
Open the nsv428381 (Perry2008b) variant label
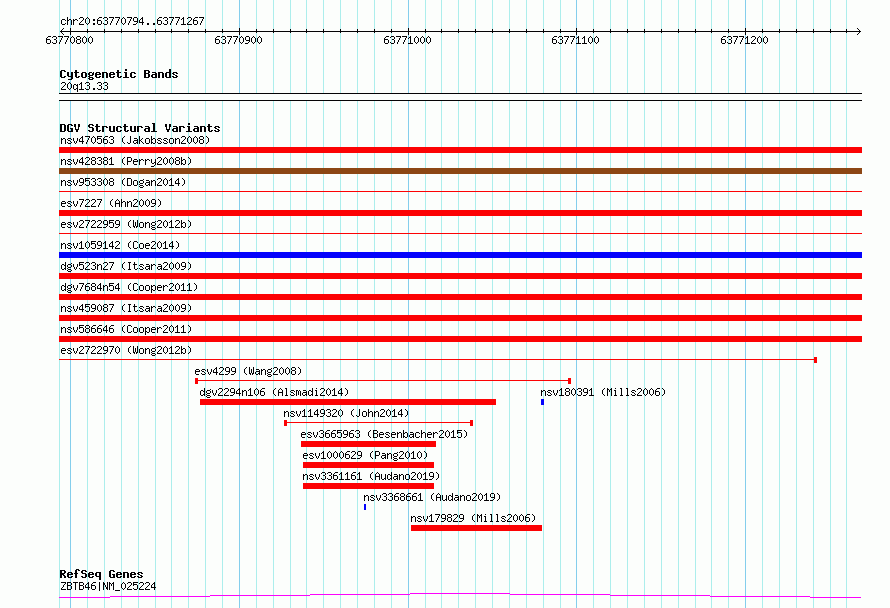click(x=126, y=161)
